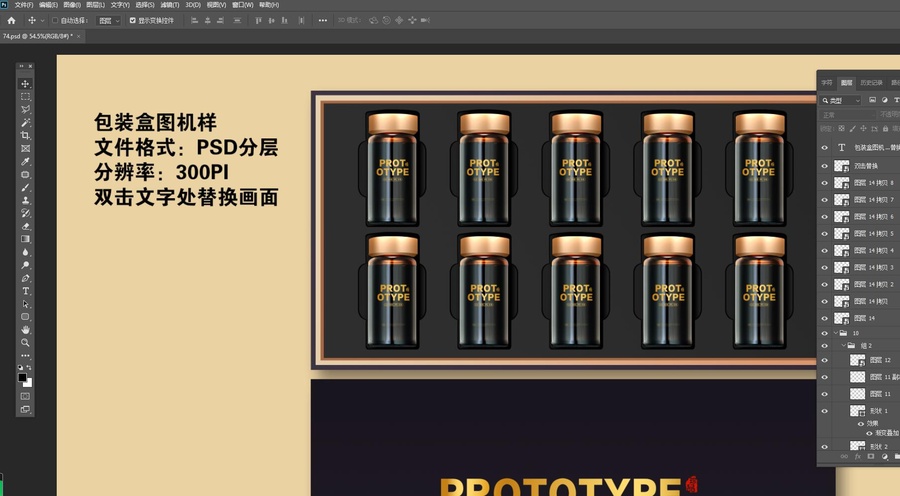Enable the 自动选择 checkbox
This screenshot has width=900, height=496.
(55, 20)
